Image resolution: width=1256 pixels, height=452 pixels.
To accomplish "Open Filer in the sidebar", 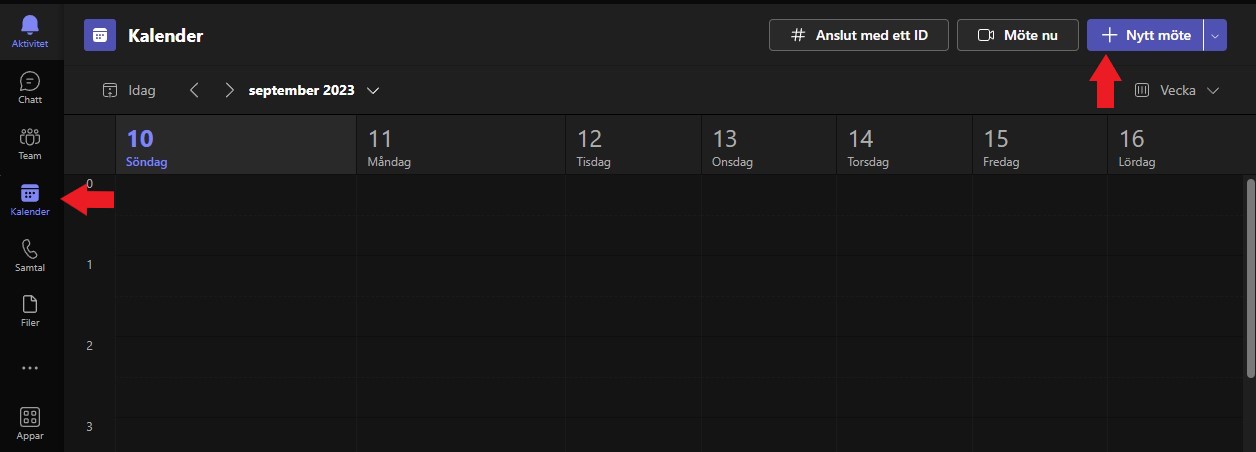I will pyautogui.click(x=30, y=311).
